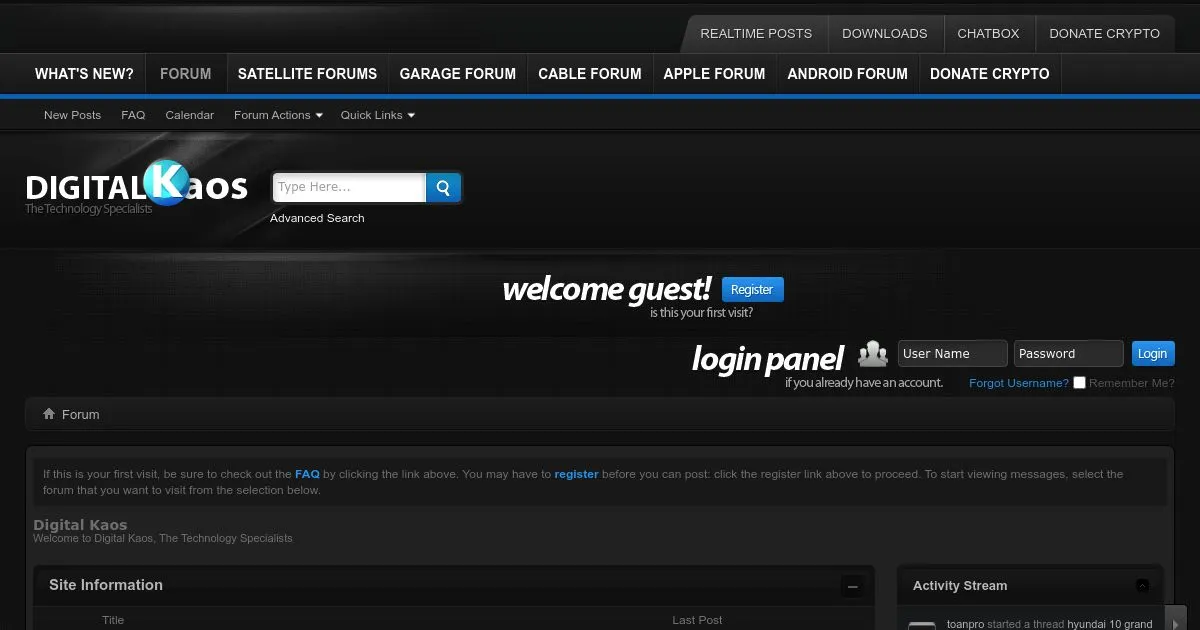Open the Satellite Forums tab
The image size is (1200, 630).
click(x=307, y=74)
